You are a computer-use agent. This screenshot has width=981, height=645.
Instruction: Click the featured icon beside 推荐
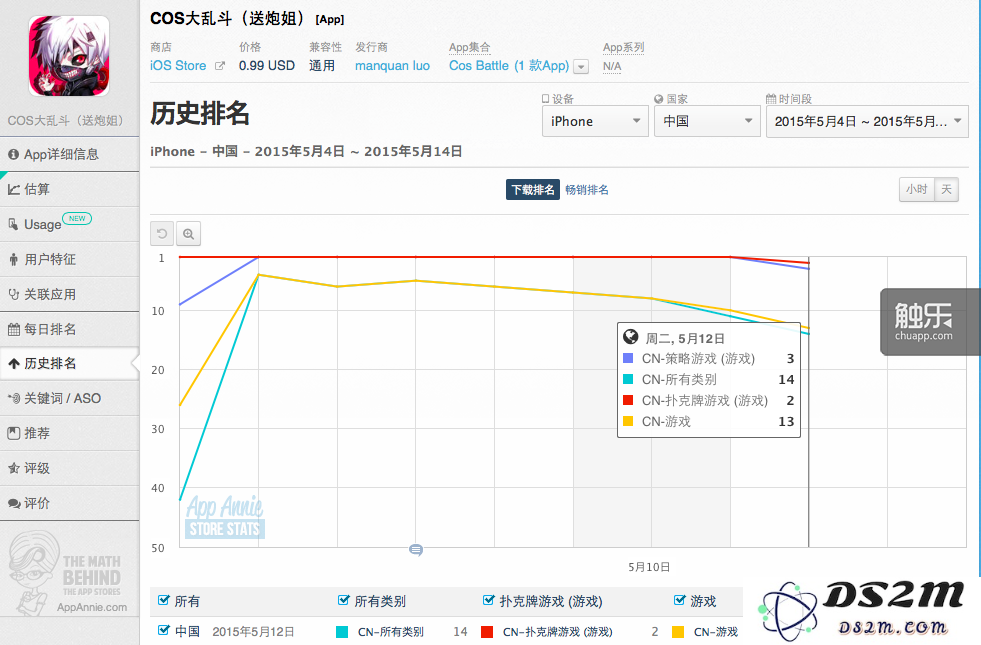[14, 433]
